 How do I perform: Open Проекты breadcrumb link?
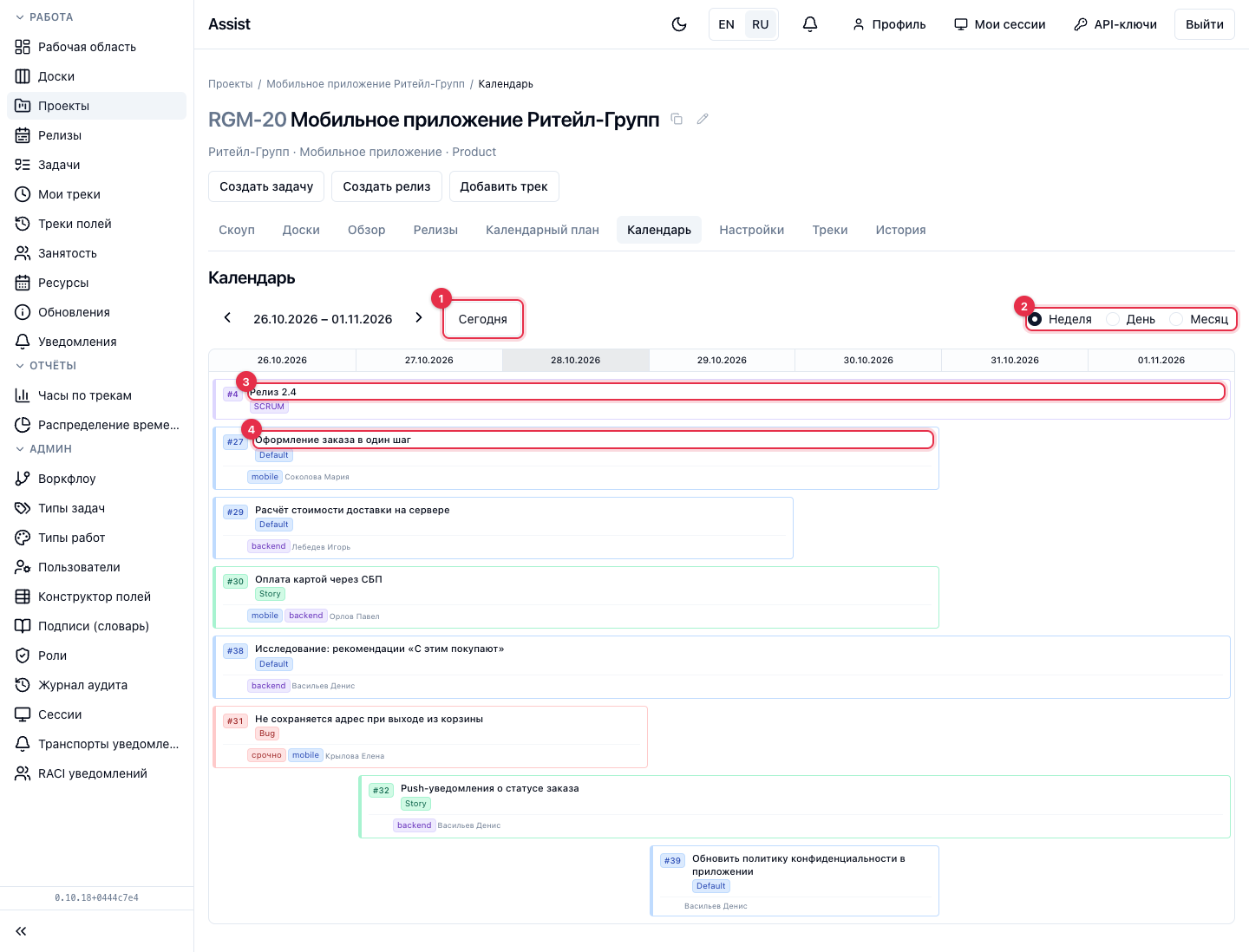pos(231,84)
